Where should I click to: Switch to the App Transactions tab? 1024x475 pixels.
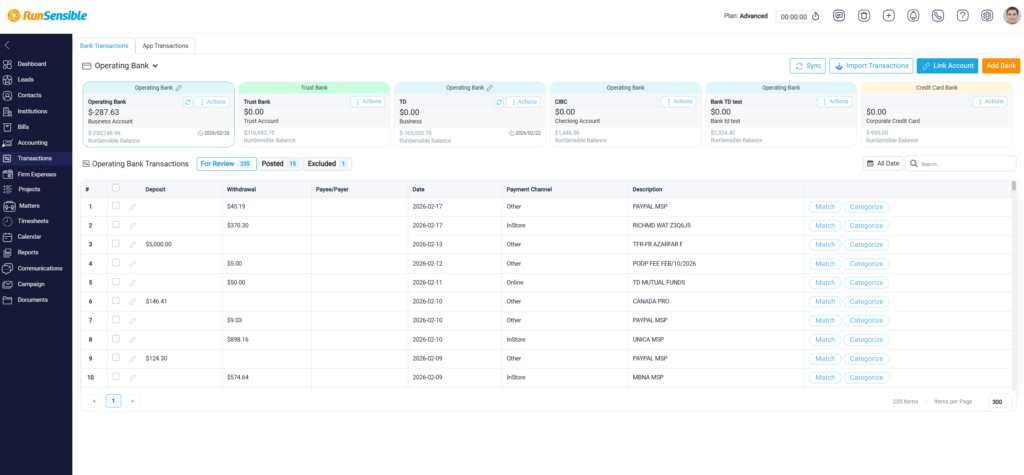pyautogui.click(x=165, y=46)
